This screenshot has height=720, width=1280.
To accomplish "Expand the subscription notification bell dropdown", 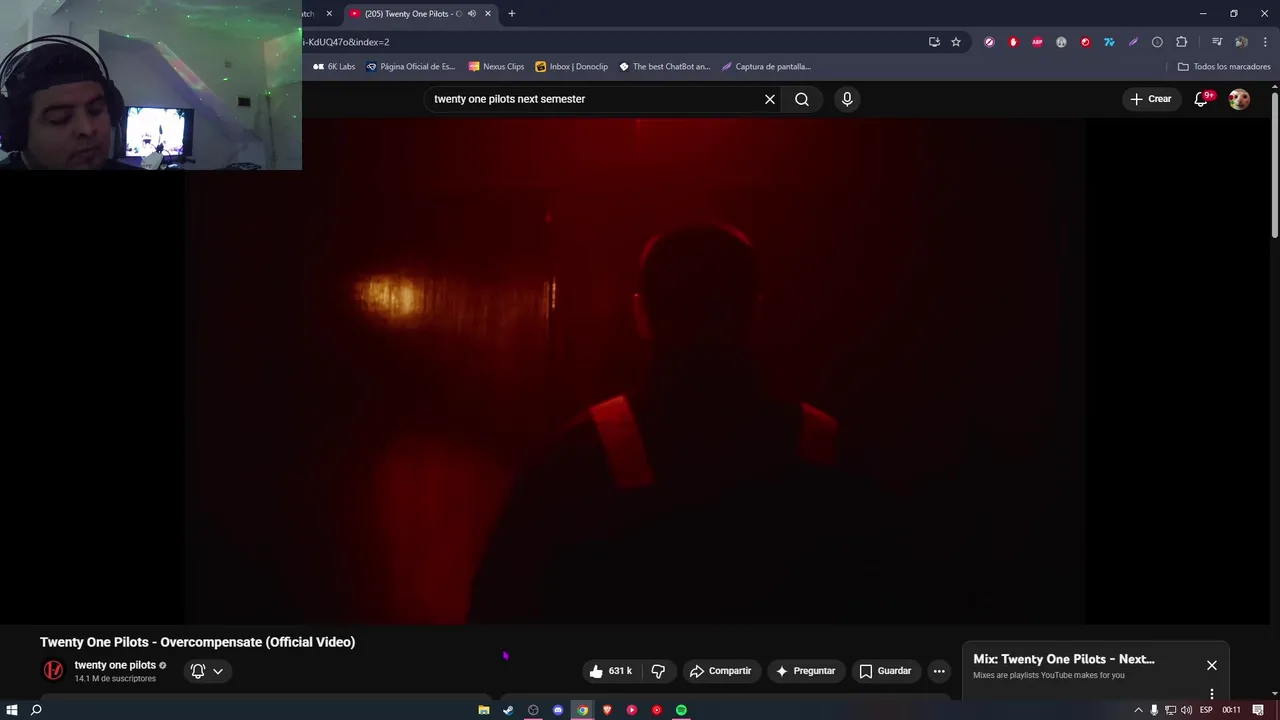I will pos(207,671).
